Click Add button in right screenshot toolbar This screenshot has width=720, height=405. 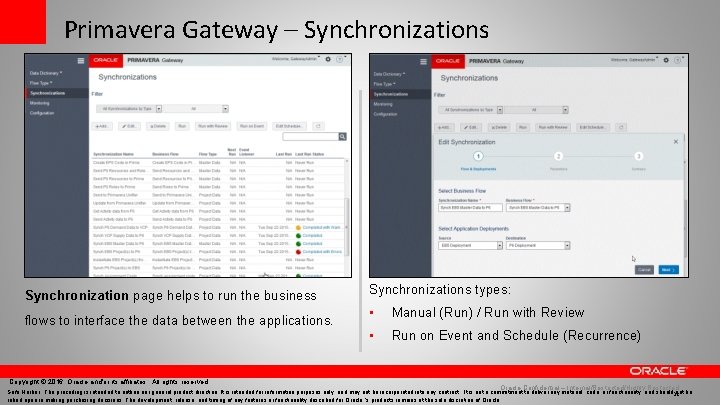tap(444, 127)
